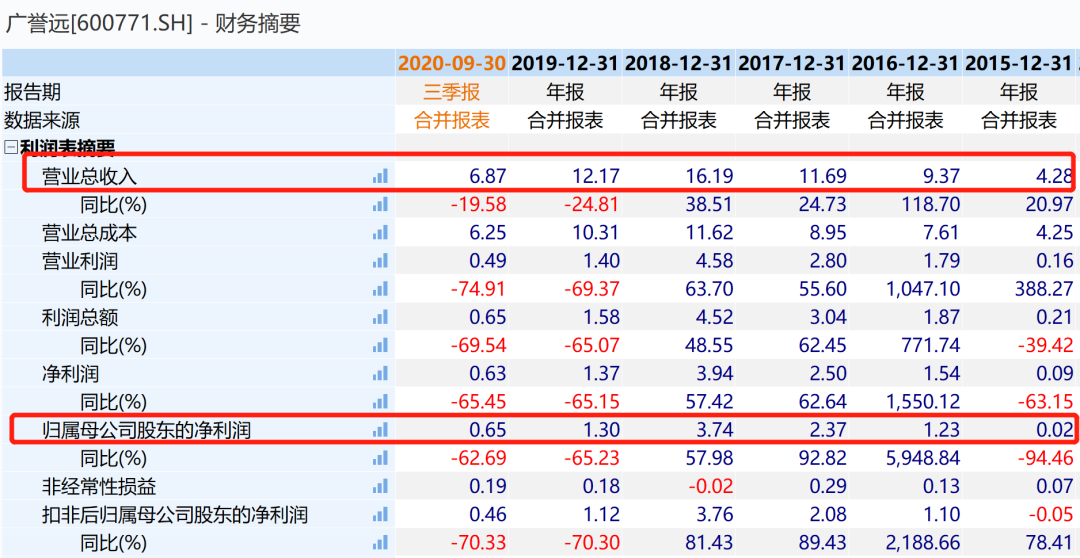Click the 三季报 report period cell
The width and height of the screenshot is (1080, 558).
point(452,92)
